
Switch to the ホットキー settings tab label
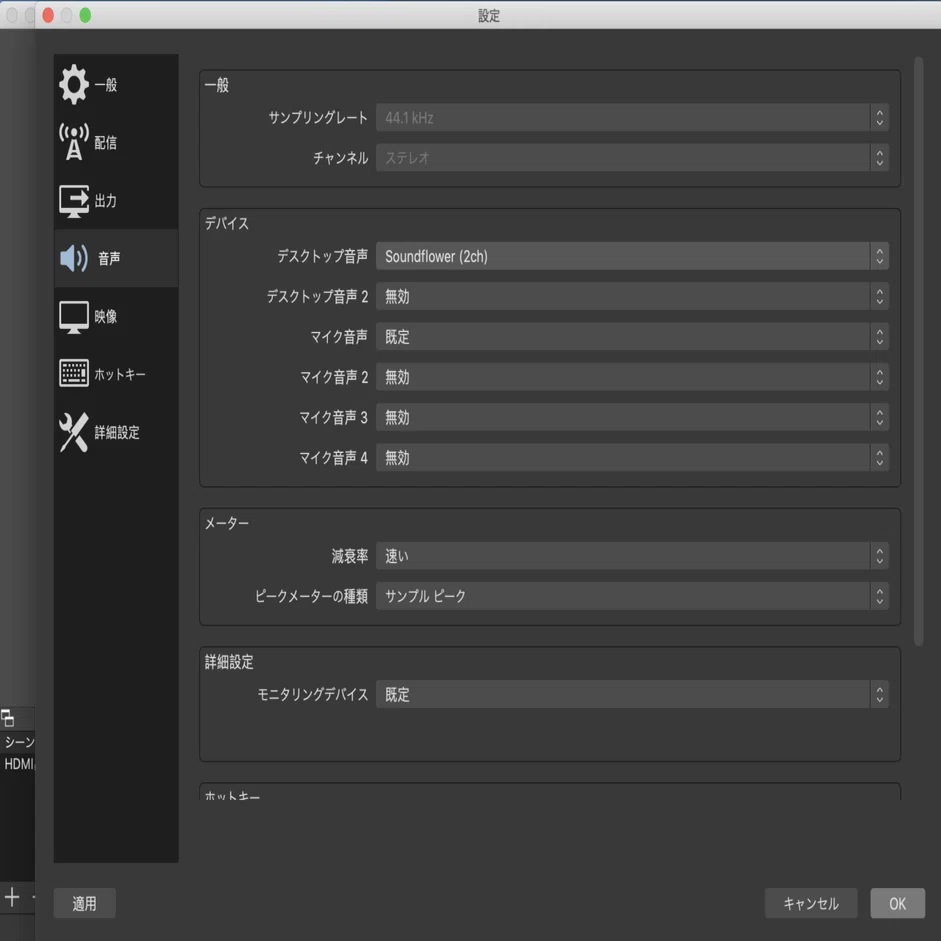click(x=119, y=374)
